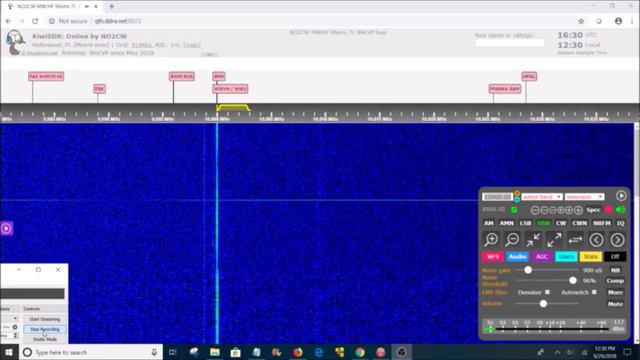Screen dimensions: 640x360
Task: Launch Firefox from the taskbar
Action: [x=298, y=352]
